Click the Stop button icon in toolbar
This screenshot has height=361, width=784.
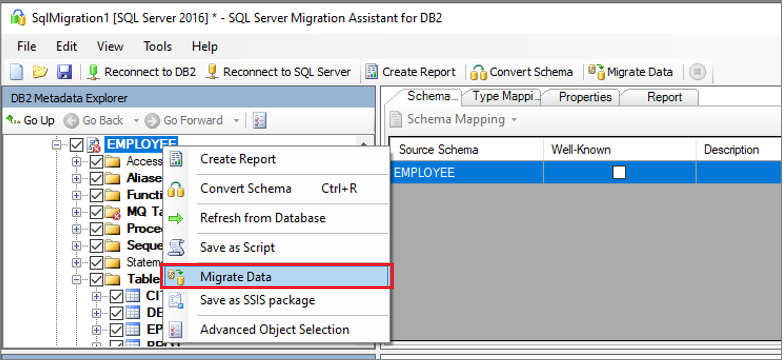click(698, 72)
